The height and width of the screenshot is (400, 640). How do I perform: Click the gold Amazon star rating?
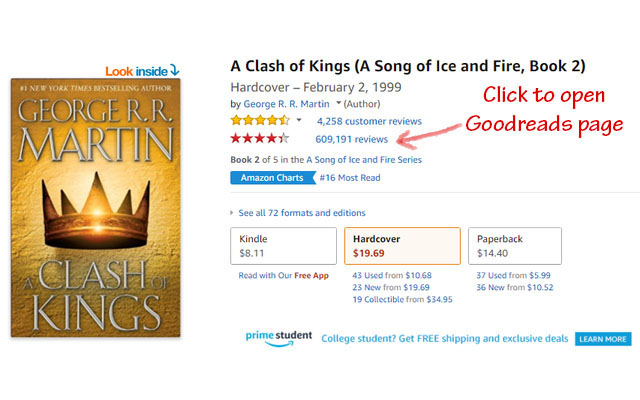[x=260, y=120]
